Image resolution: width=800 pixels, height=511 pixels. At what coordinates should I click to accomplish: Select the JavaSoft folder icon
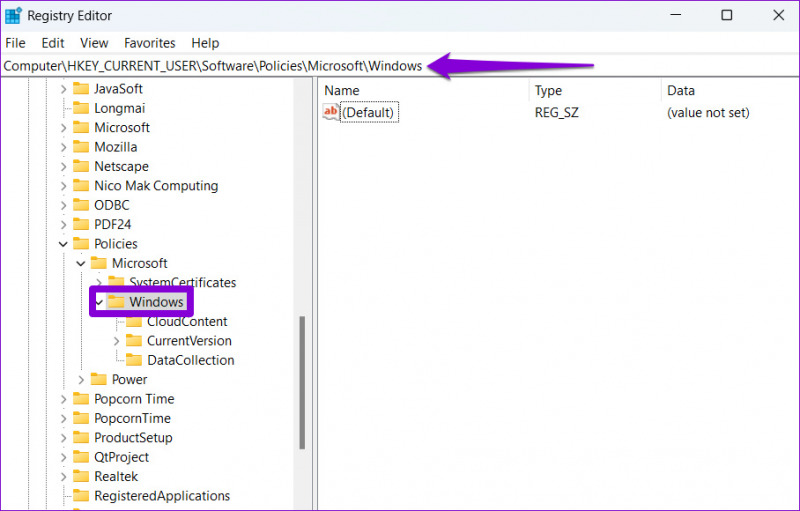(81, 89)
